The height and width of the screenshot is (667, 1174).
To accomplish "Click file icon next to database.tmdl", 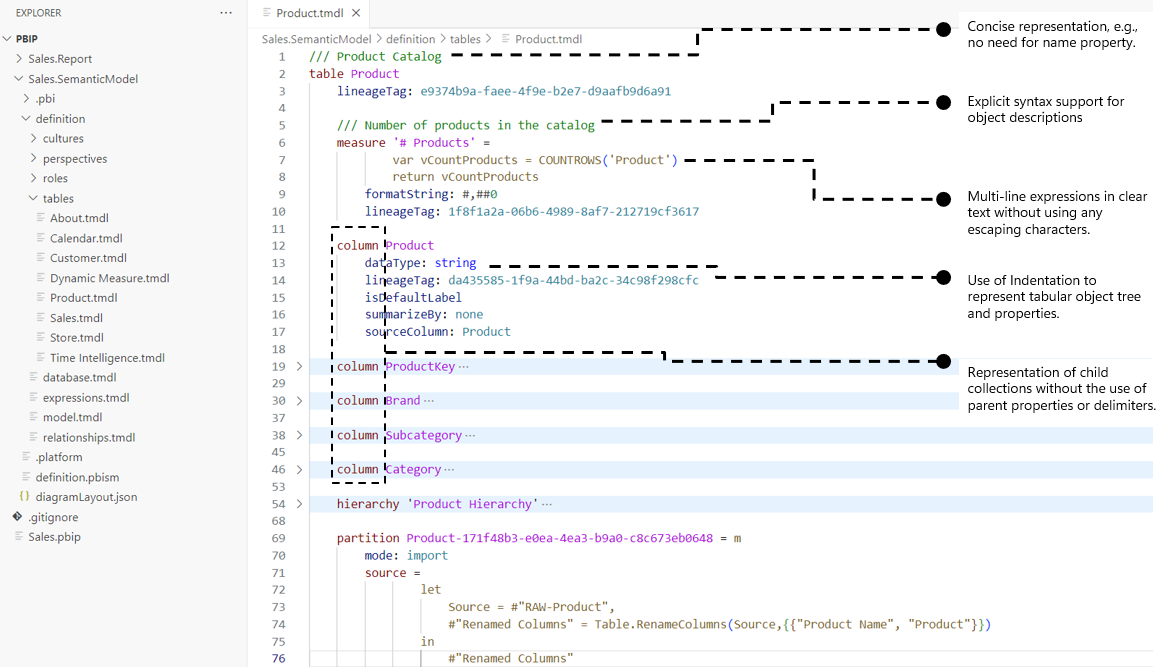I will 33,377.
